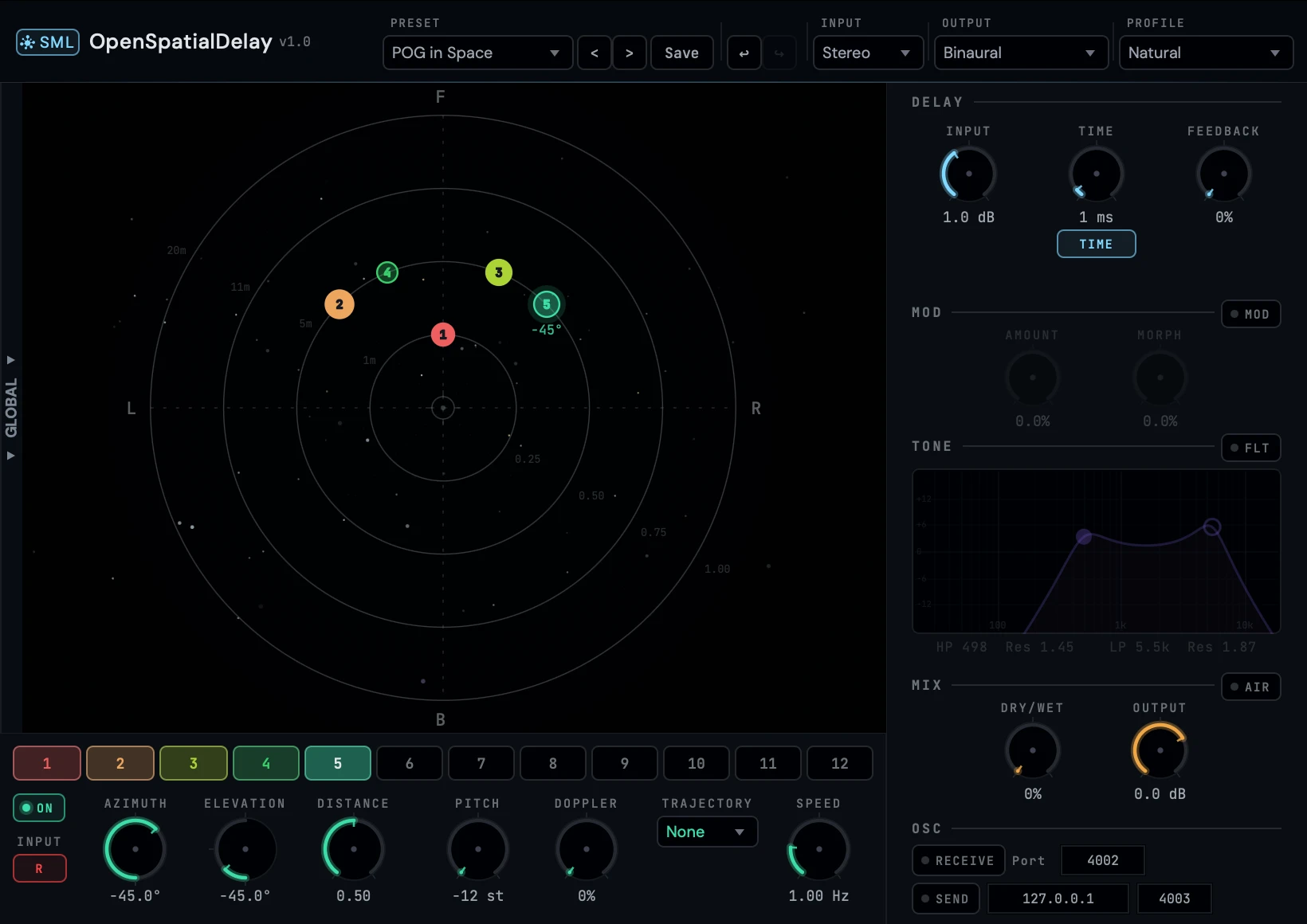The width and height of the screenshot is (1307, 924).
Task: Select tap tab 5
Action: (x=338, y=763)
